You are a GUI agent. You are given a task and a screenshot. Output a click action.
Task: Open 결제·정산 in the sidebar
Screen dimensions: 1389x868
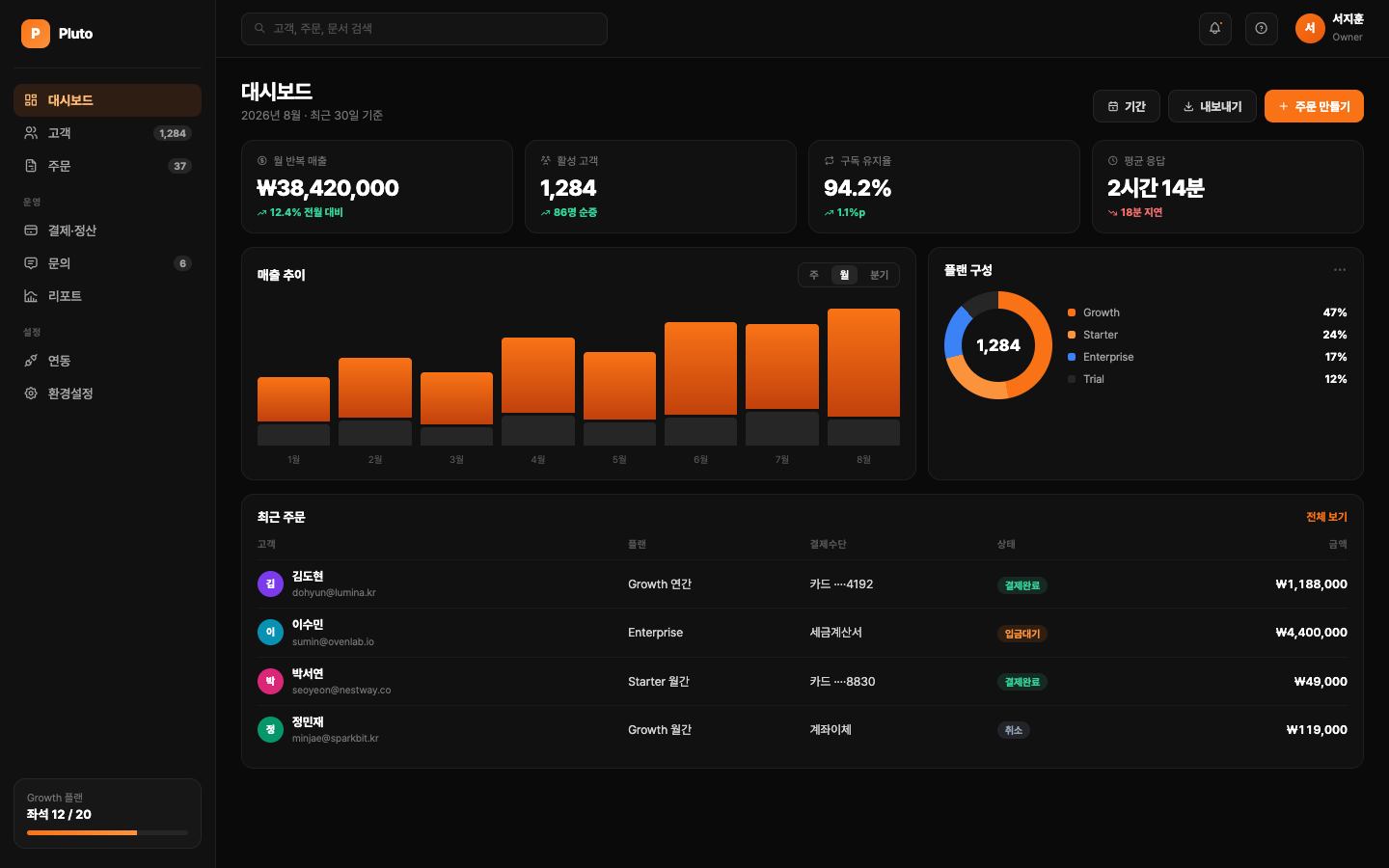[x=107, y=231]
